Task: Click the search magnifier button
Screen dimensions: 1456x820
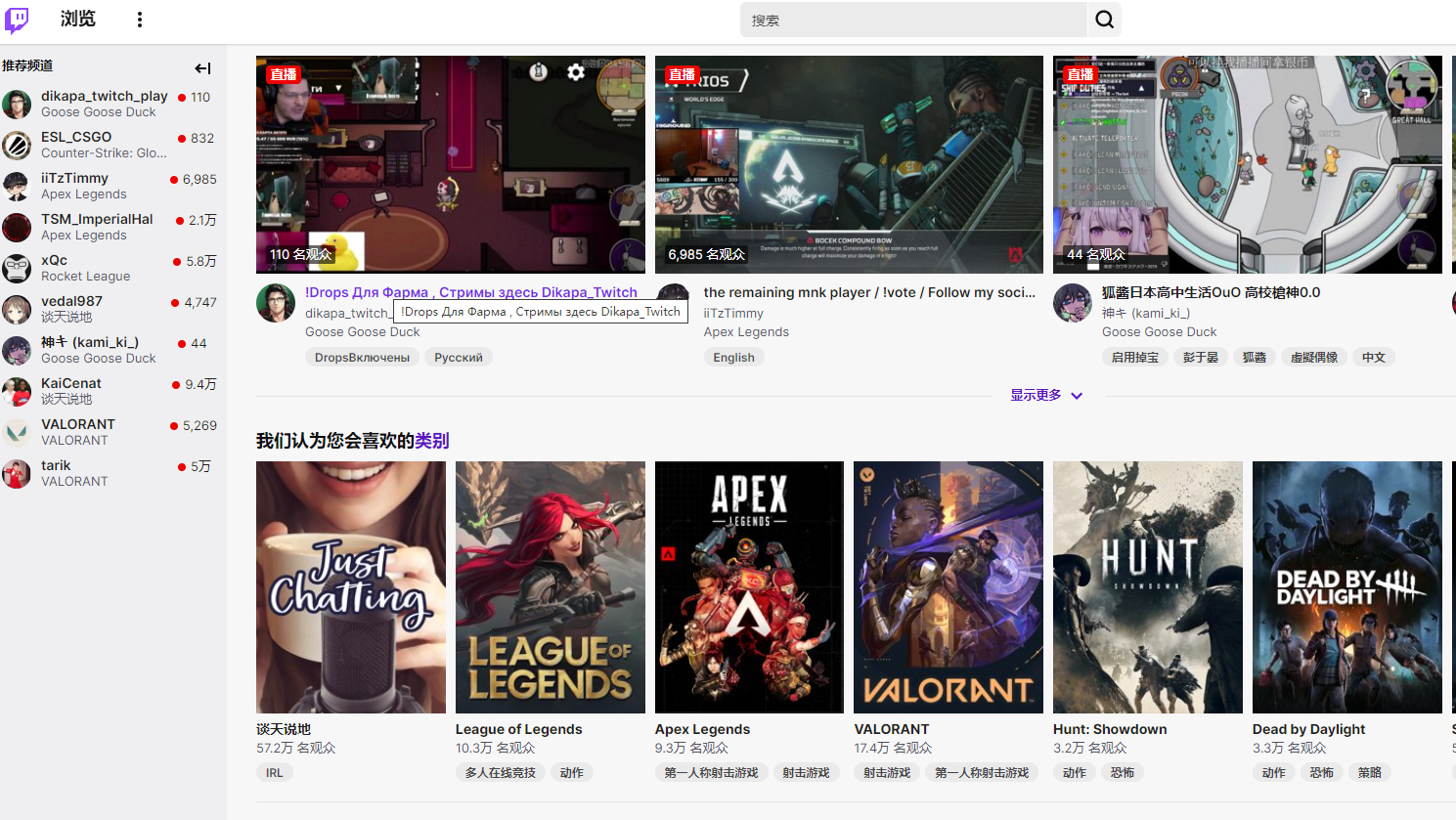Action: pos(1104,20)
